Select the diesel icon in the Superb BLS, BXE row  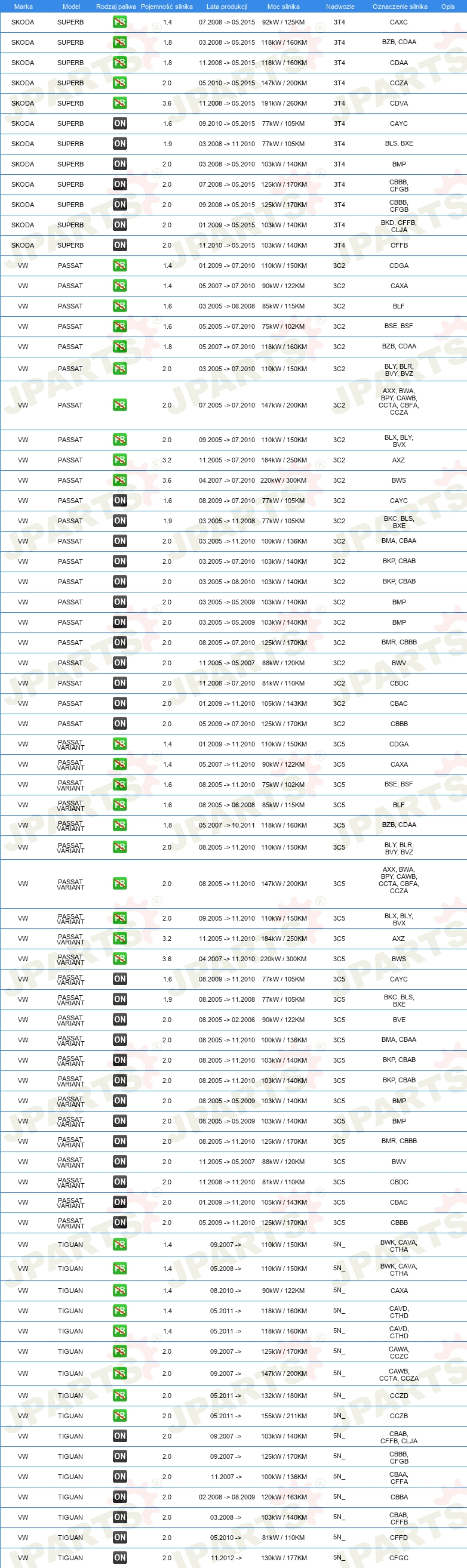[120, 144]
